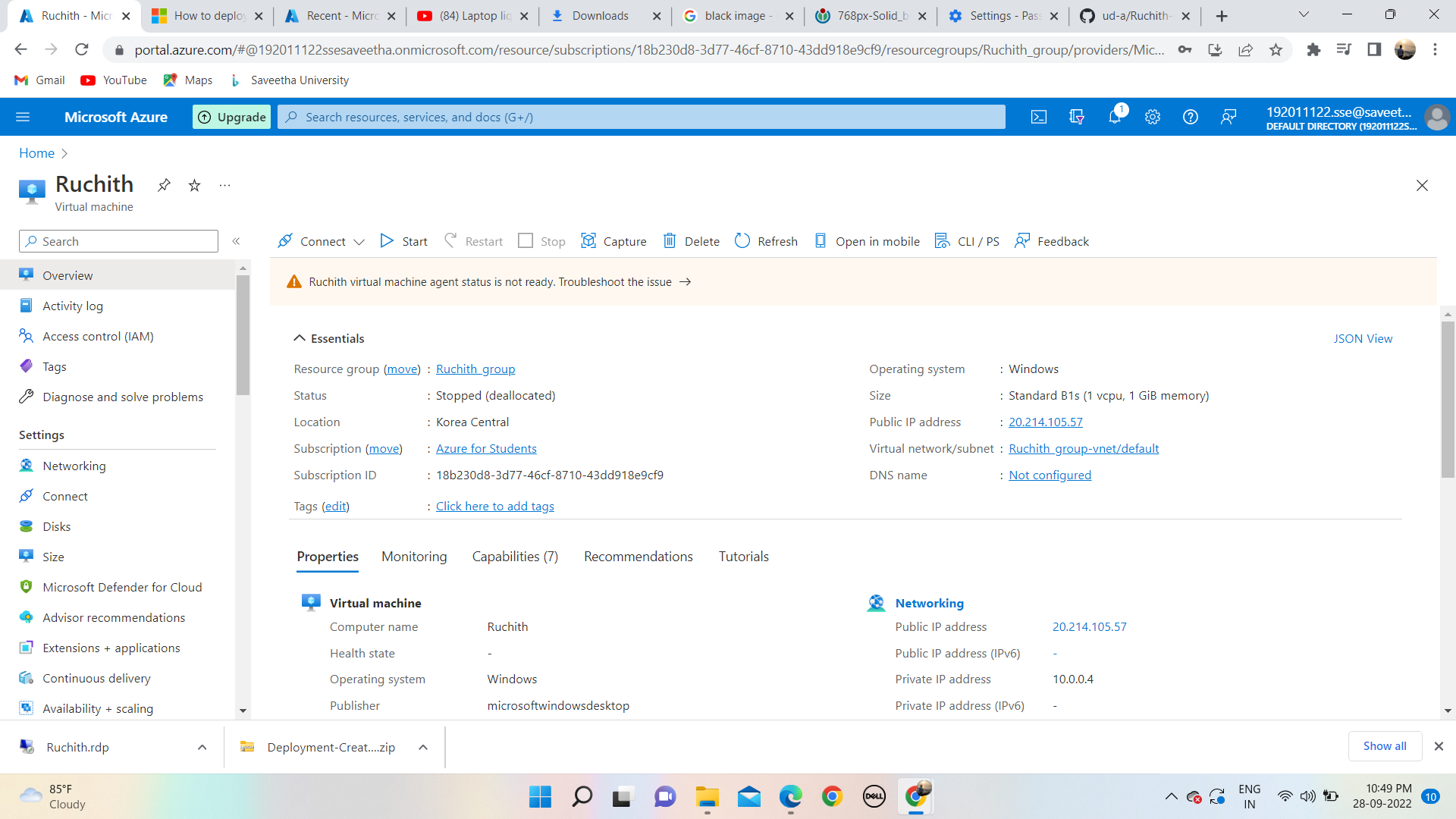Open File Explorer in the taskbar
The image size is (1456, 819).
(707, 797)
